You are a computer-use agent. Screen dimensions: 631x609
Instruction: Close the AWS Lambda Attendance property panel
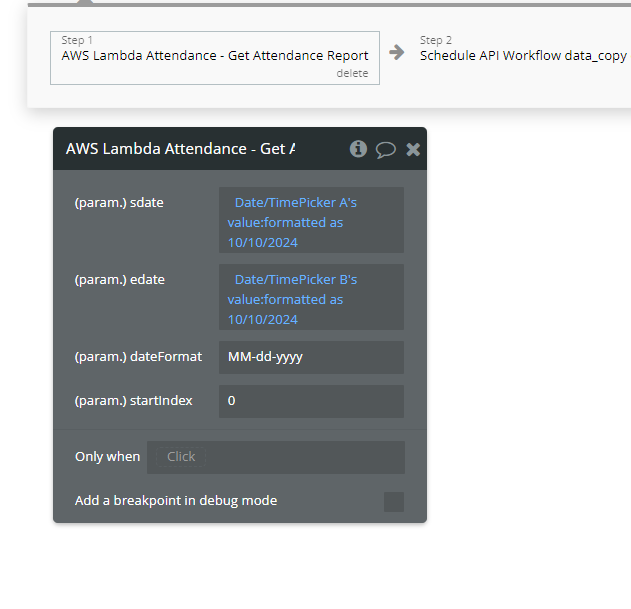(413, 149)
